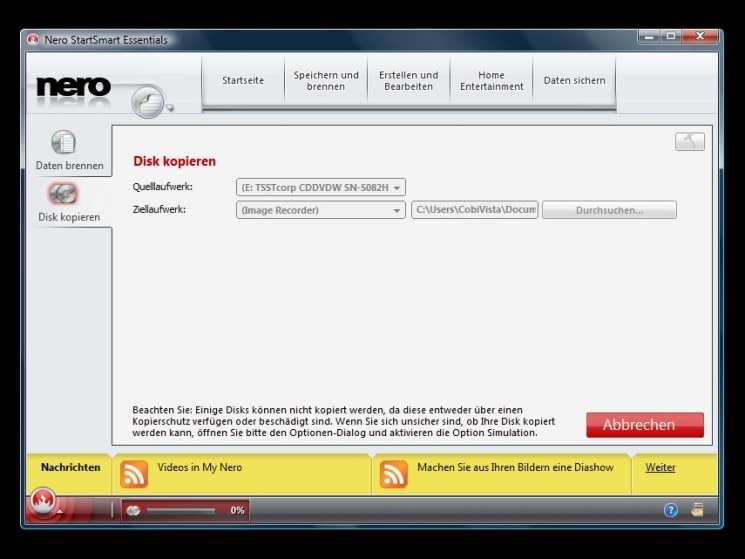
Task: Expand the Quellaufwerk drive dropdown
Action: 321,187
